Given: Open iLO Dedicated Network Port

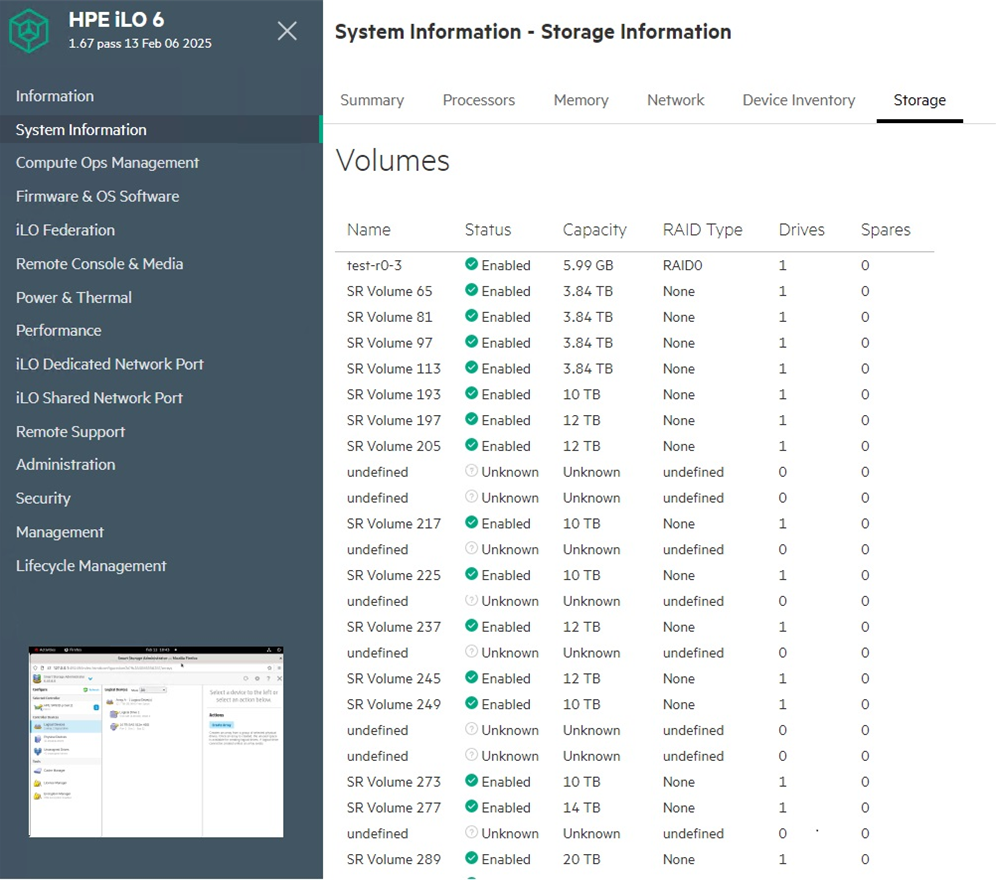Looking at the screenshot, I should (110, 364).
